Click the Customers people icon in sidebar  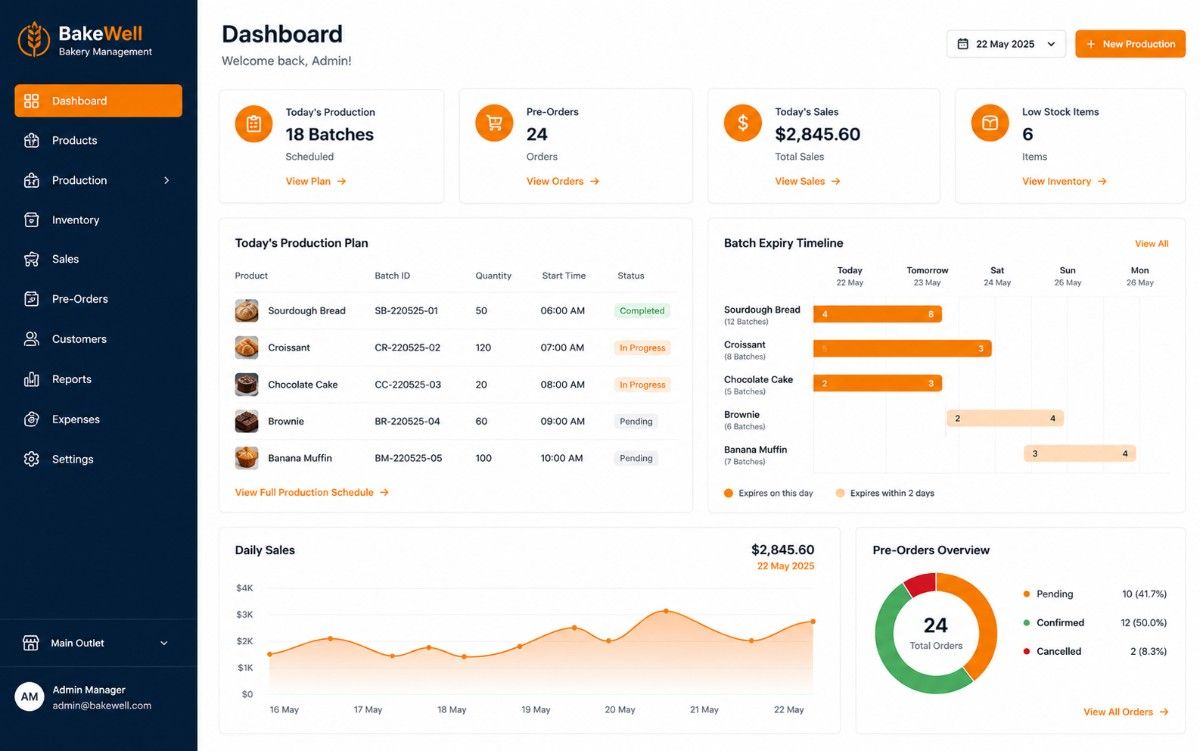coord(31,339)
